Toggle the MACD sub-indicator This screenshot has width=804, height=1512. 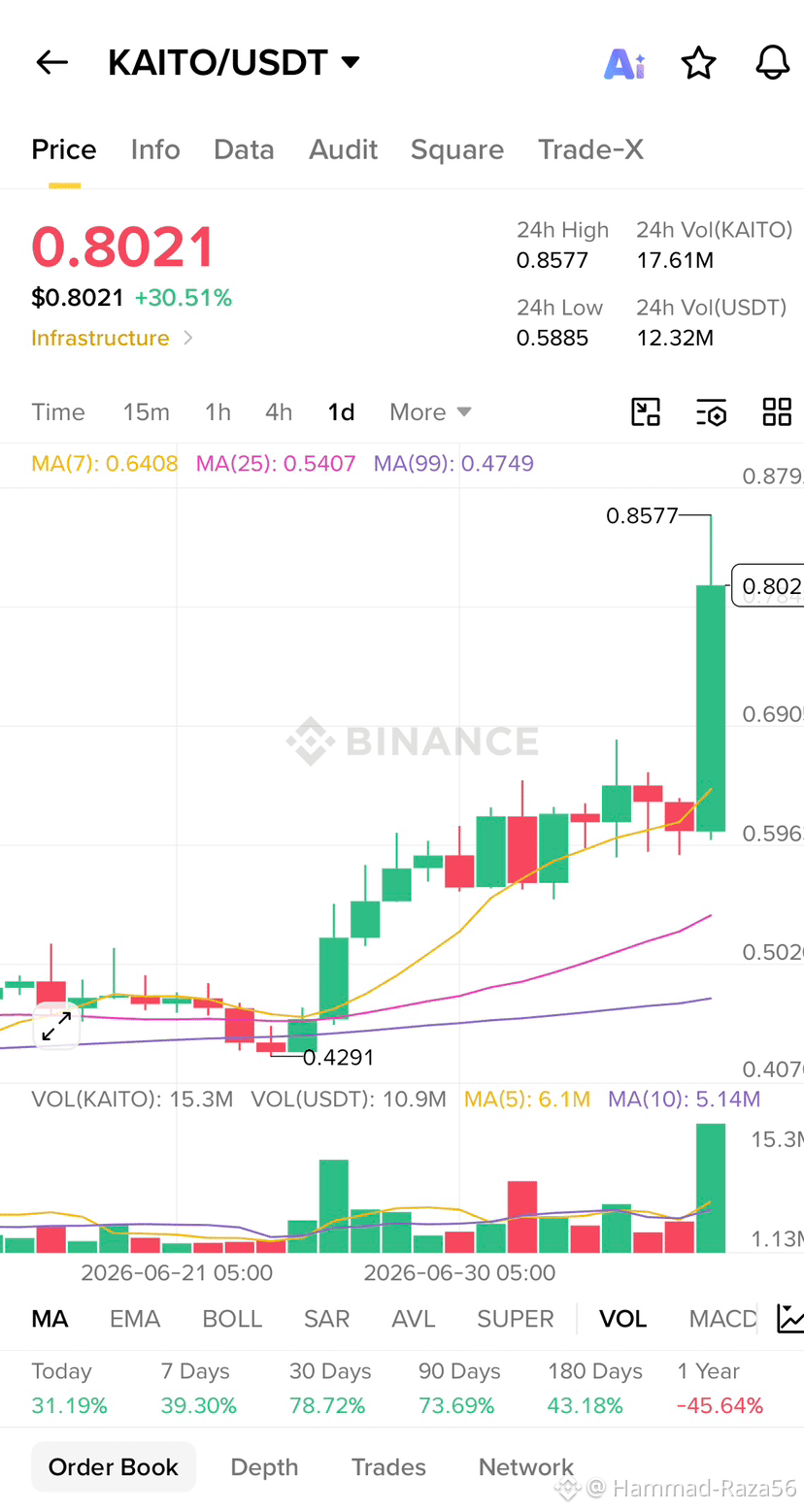tap(722, 1319)
